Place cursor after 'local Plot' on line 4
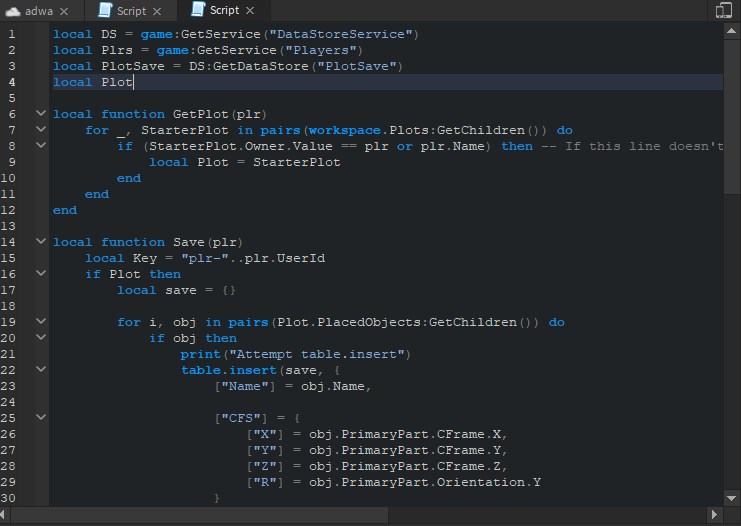 point(134,82)
